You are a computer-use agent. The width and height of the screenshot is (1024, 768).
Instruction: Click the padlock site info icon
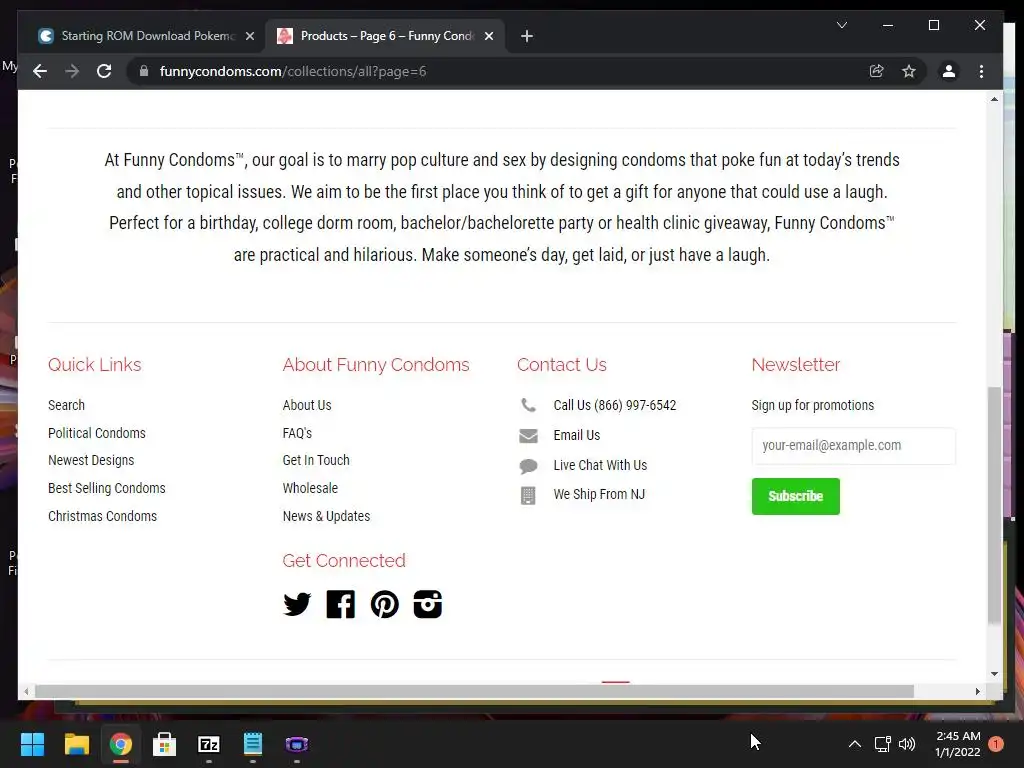[144, 71]
